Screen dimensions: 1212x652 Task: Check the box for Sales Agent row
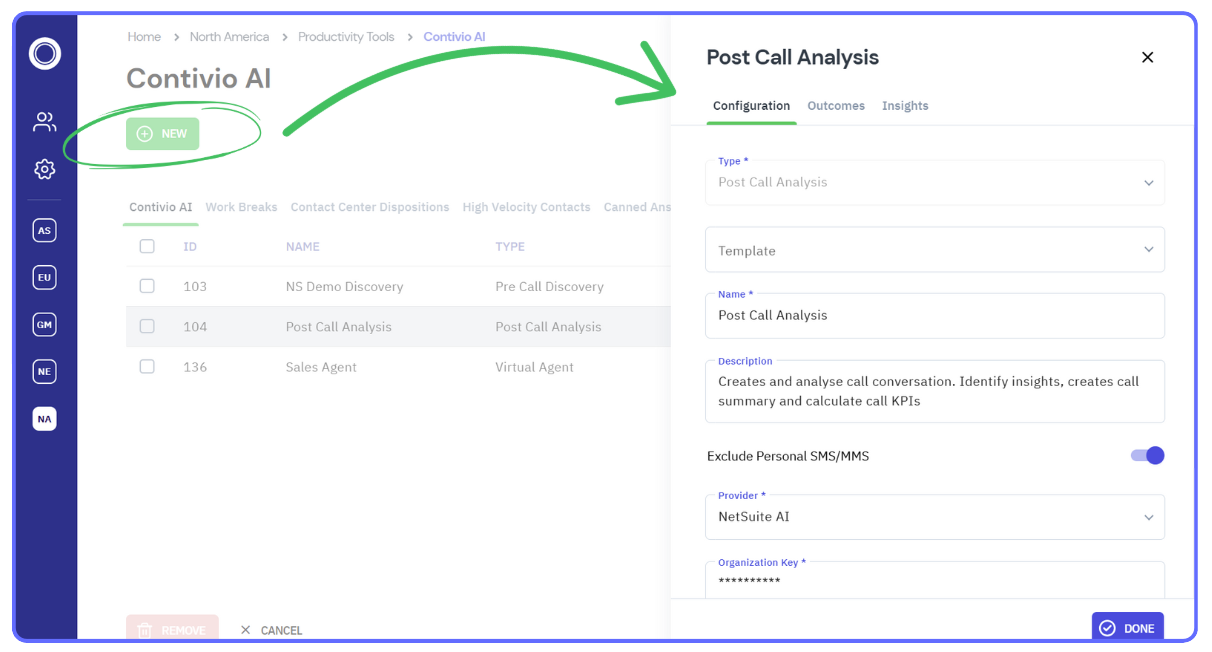[x=147, y=367]
